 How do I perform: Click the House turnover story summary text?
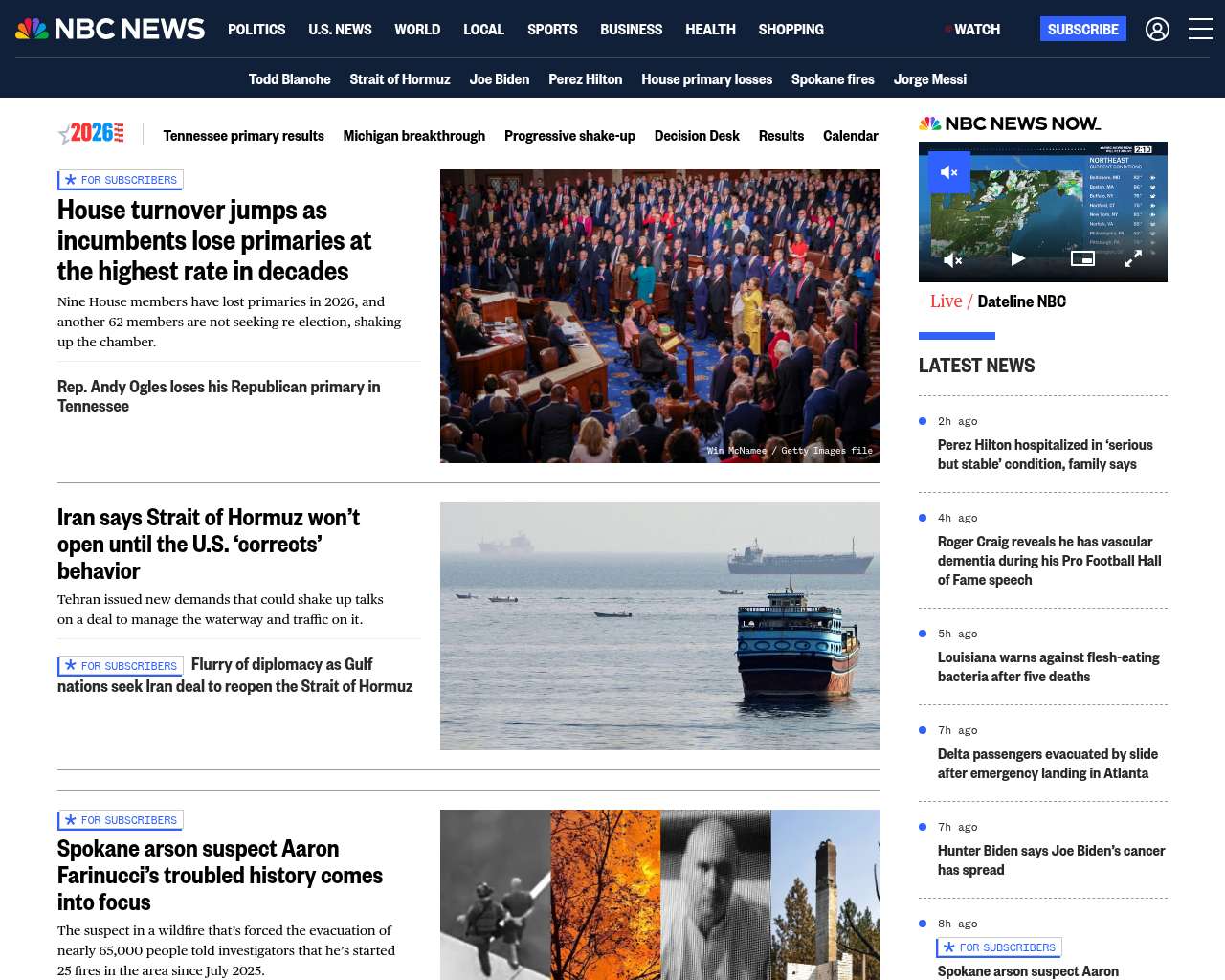click(x=230, y=322)
